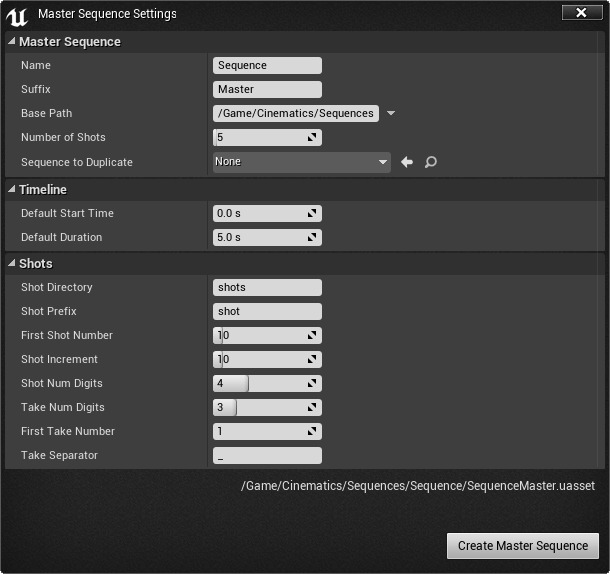Browse to asset with magnifier icon
The width and height of the screenshot is (610, 574).
point(431,162)
